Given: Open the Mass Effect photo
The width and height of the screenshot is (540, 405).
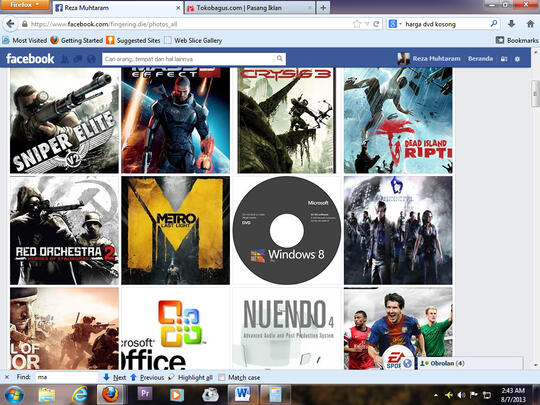Looking at the screenshot, I should click(x=176, y=120).
